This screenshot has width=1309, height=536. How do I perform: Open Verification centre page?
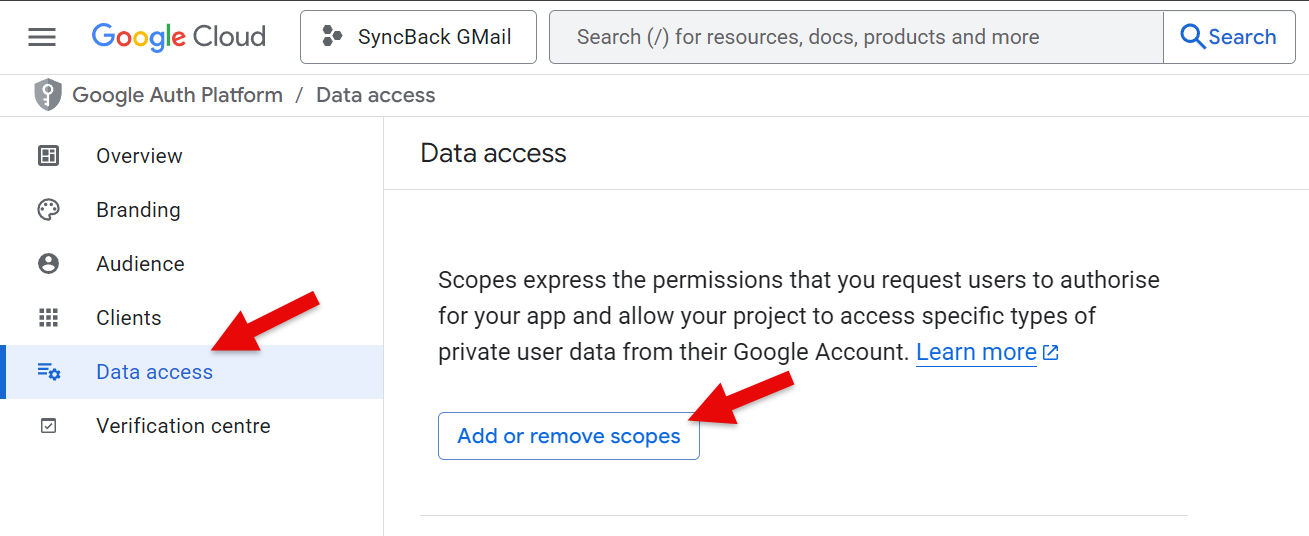[x=183, y=426]
